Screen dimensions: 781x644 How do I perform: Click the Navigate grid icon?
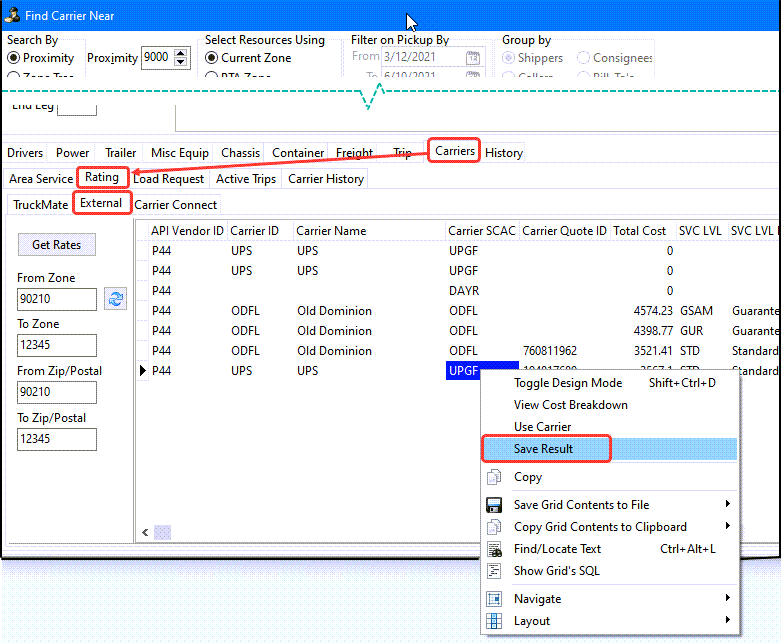(x=494, y=599)
